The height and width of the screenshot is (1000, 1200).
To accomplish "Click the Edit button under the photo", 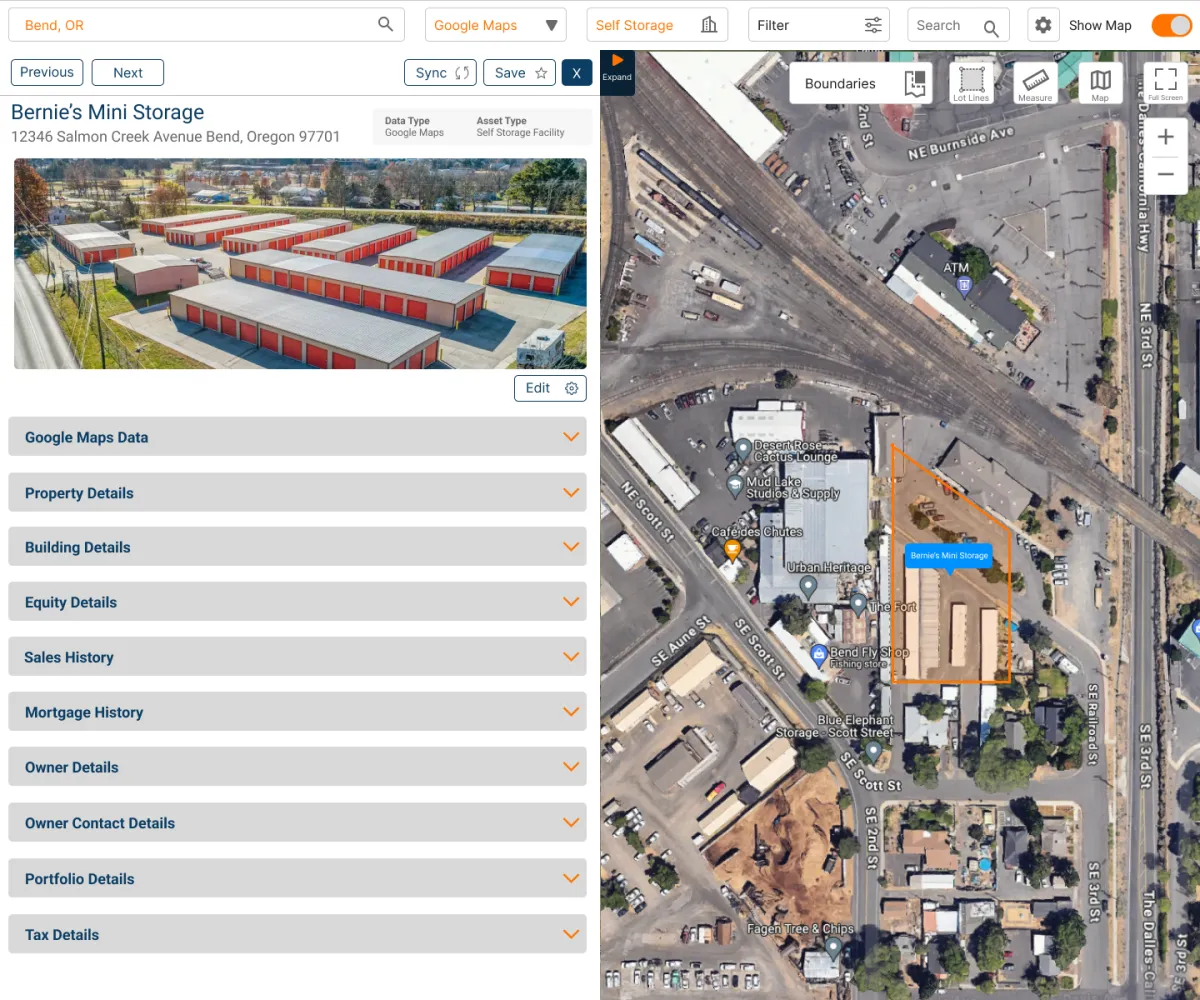I will coord(550,388).
